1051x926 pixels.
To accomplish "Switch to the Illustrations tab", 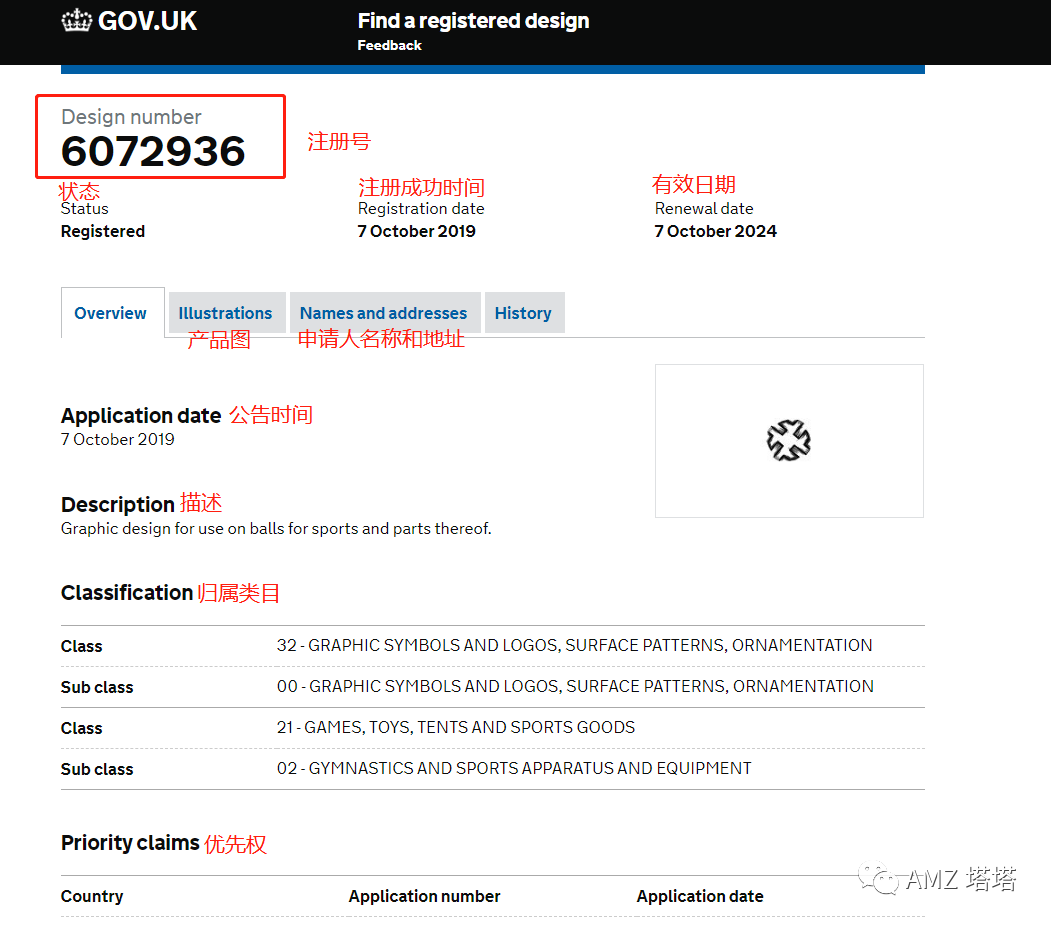I will click(x=225, y=313).
